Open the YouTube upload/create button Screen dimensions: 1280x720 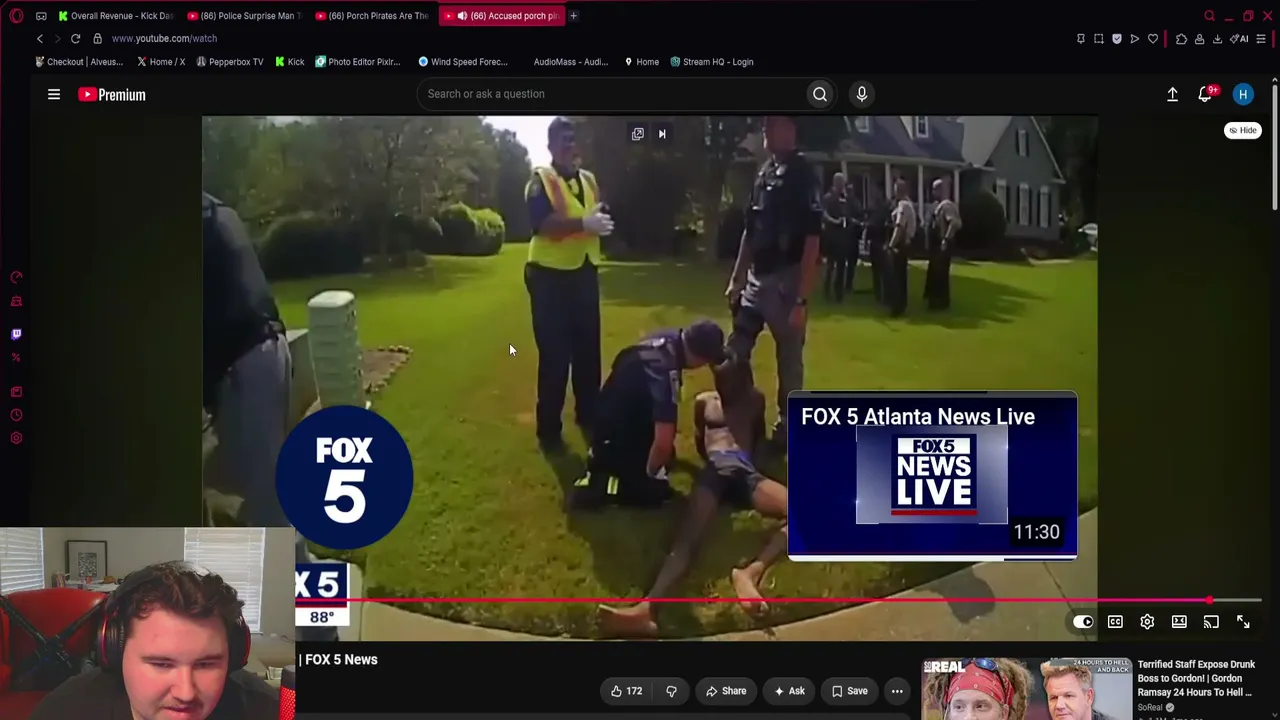[x=1172, y=94]
